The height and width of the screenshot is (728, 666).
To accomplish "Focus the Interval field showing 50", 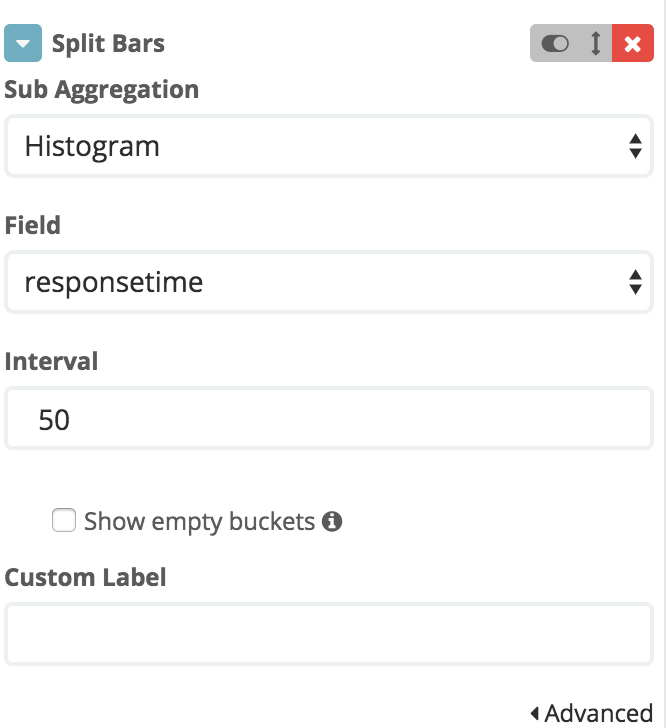I will coord(329,418).
